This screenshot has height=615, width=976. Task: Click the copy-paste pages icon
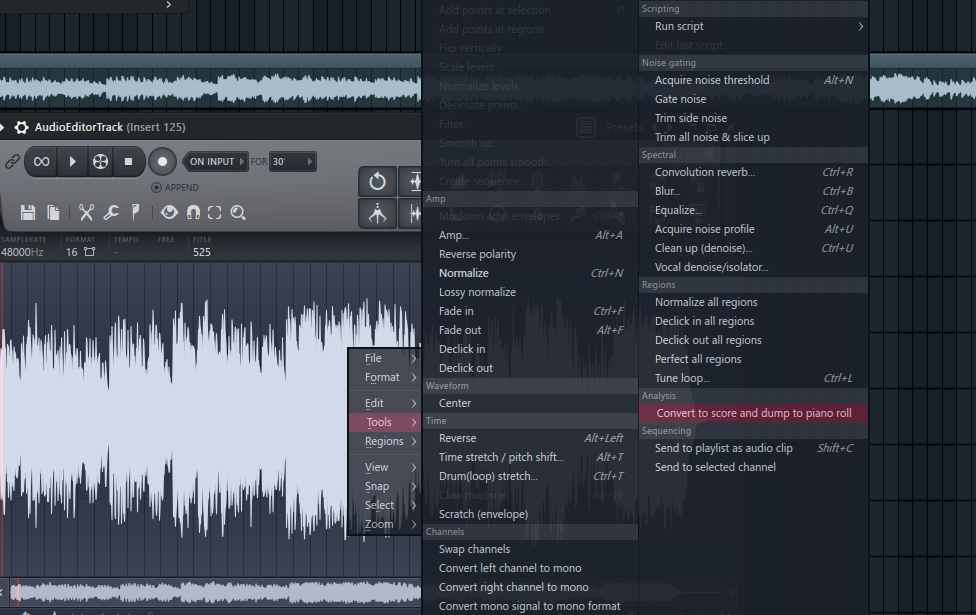53,212
